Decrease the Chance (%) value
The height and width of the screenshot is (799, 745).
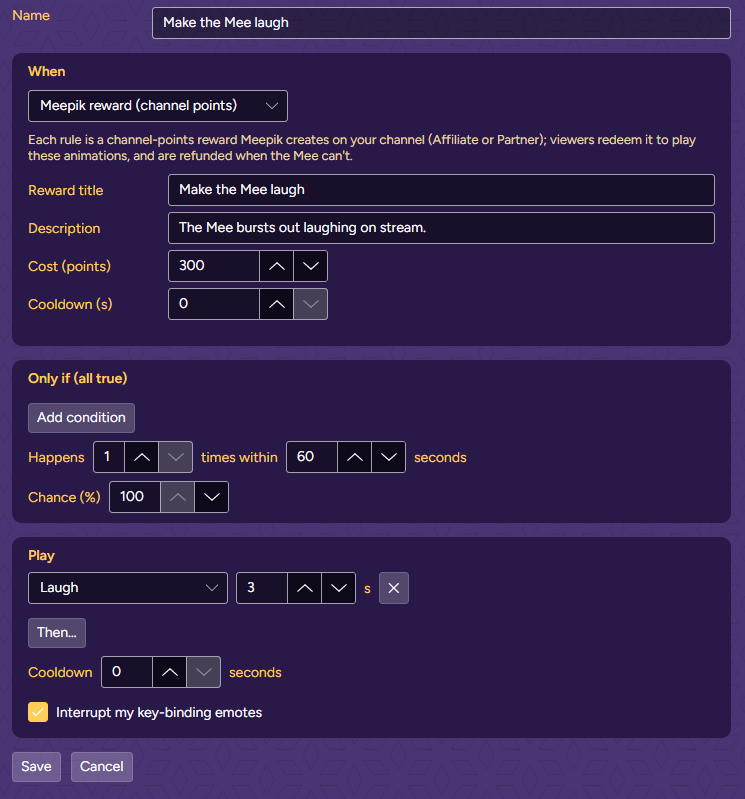point(211,497)
